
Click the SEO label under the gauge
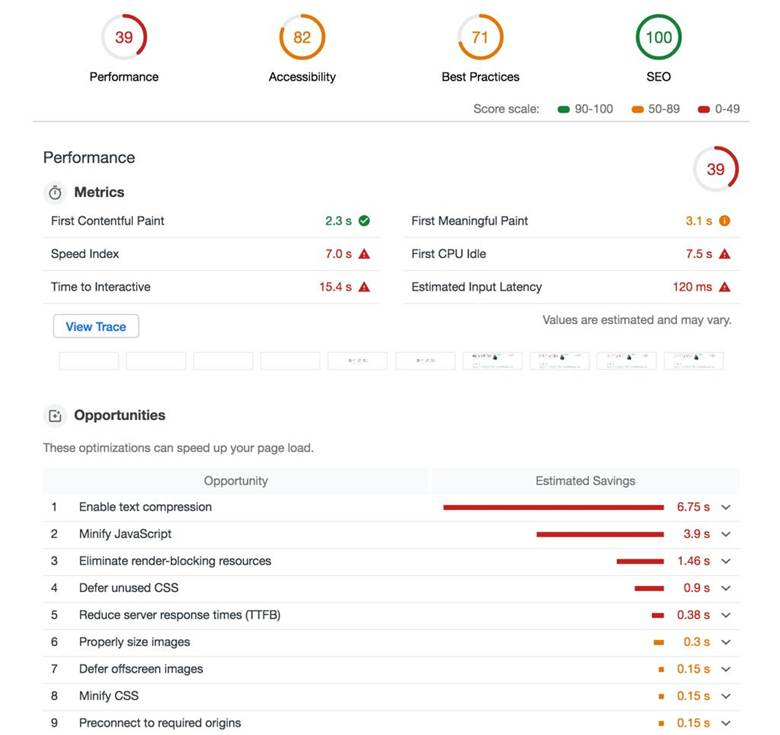659,77
